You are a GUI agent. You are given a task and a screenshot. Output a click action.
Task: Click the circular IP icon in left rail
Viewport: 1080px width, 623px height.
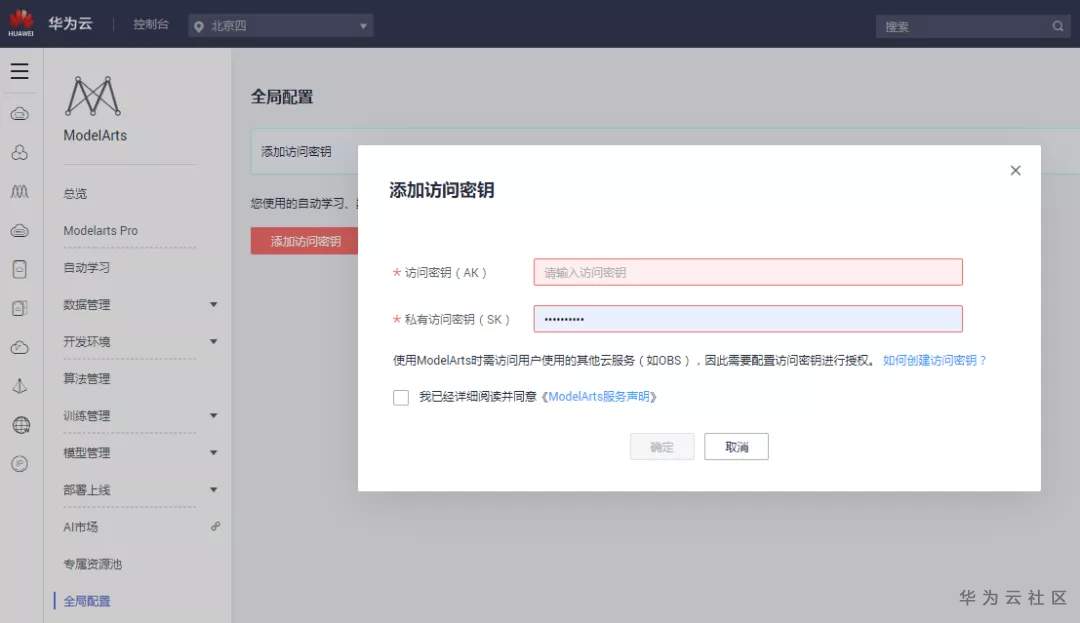tap(20, 463)
